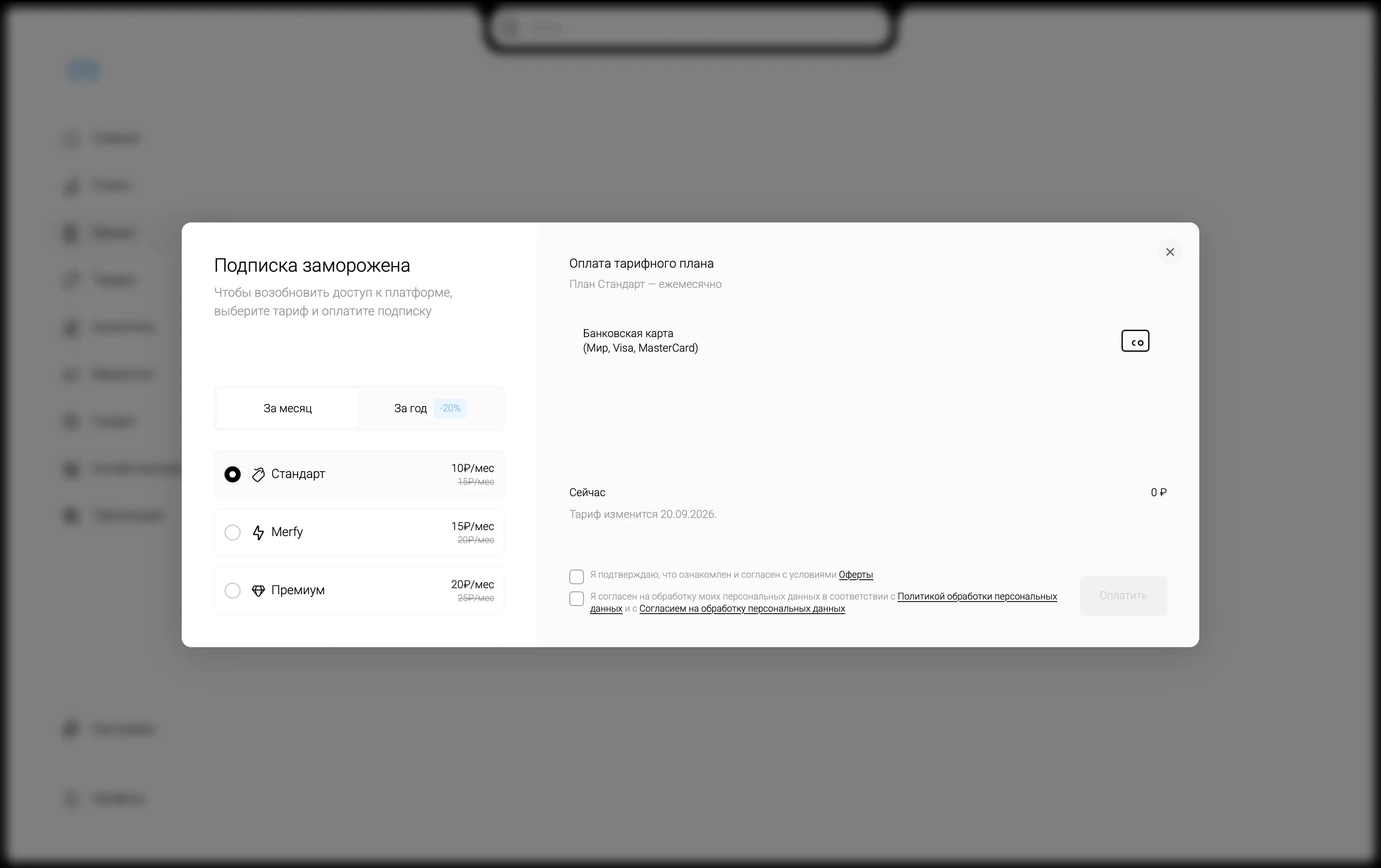
Task: Check the Оферты agreement checkbox
Action: tap(576, 576)
